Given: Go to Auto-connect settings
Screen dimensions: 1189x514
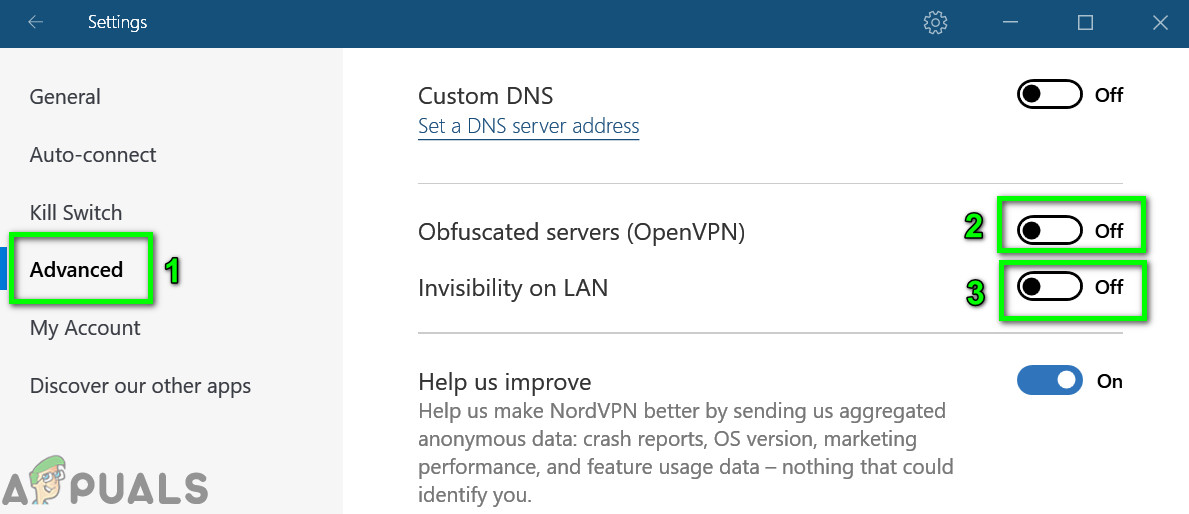Looking at the screenshot, I should pyautogui.click(x=93, y=155).
